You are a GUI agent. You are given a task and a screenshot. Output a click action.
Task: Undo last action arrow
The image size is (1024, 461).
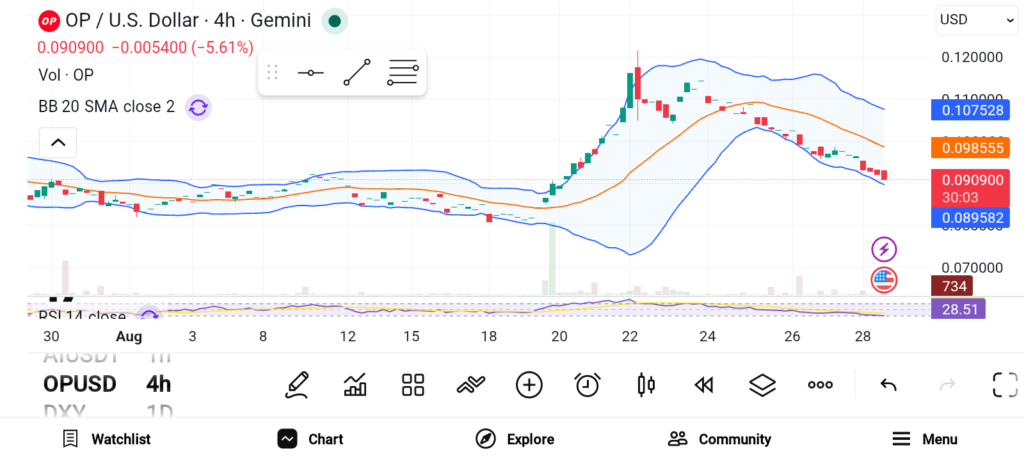(888, 385)
